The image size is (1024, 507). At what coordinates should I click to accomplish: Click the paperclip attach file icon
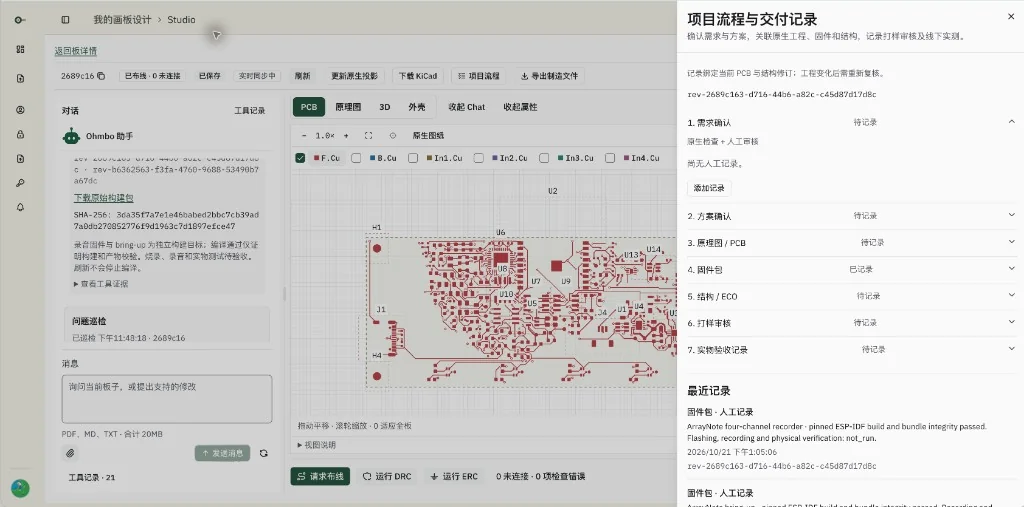(x=71, y=453)
